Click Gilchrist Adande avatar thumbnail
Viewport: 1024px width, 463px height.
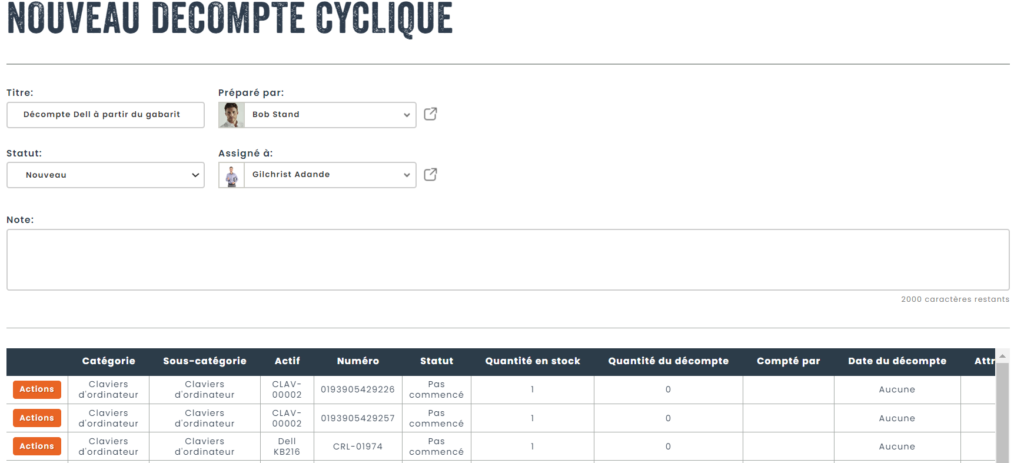coord(231,175)
